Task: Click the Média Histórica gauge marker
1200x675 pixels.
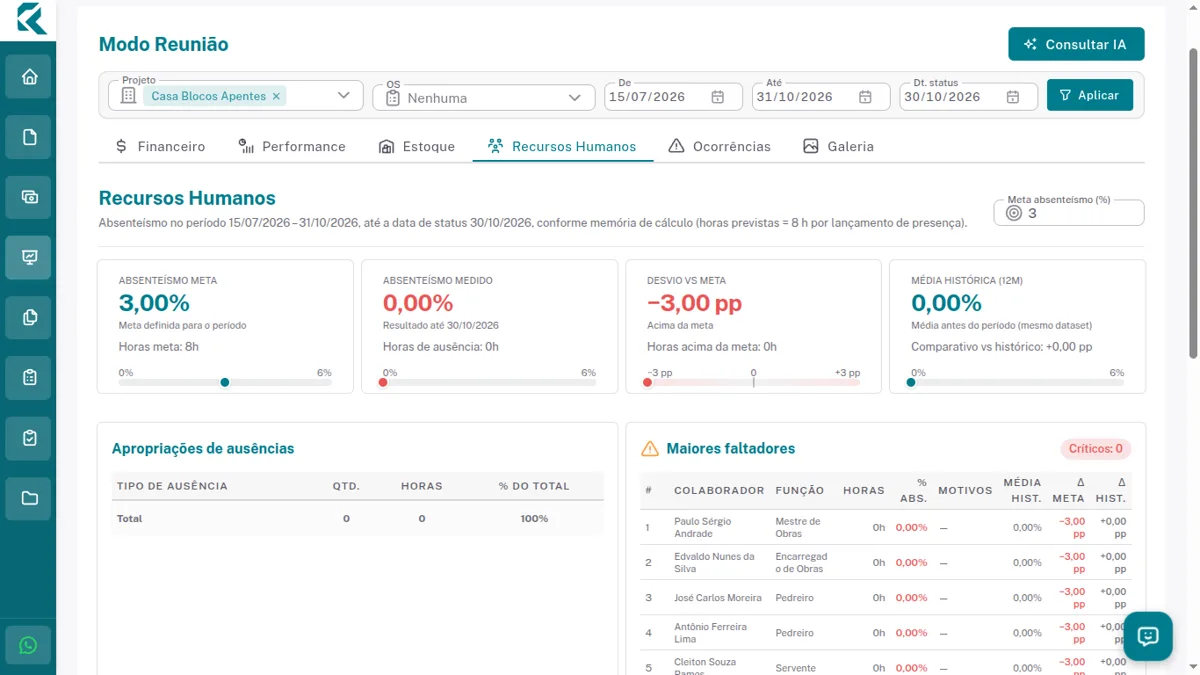Action: coord(911,382)
